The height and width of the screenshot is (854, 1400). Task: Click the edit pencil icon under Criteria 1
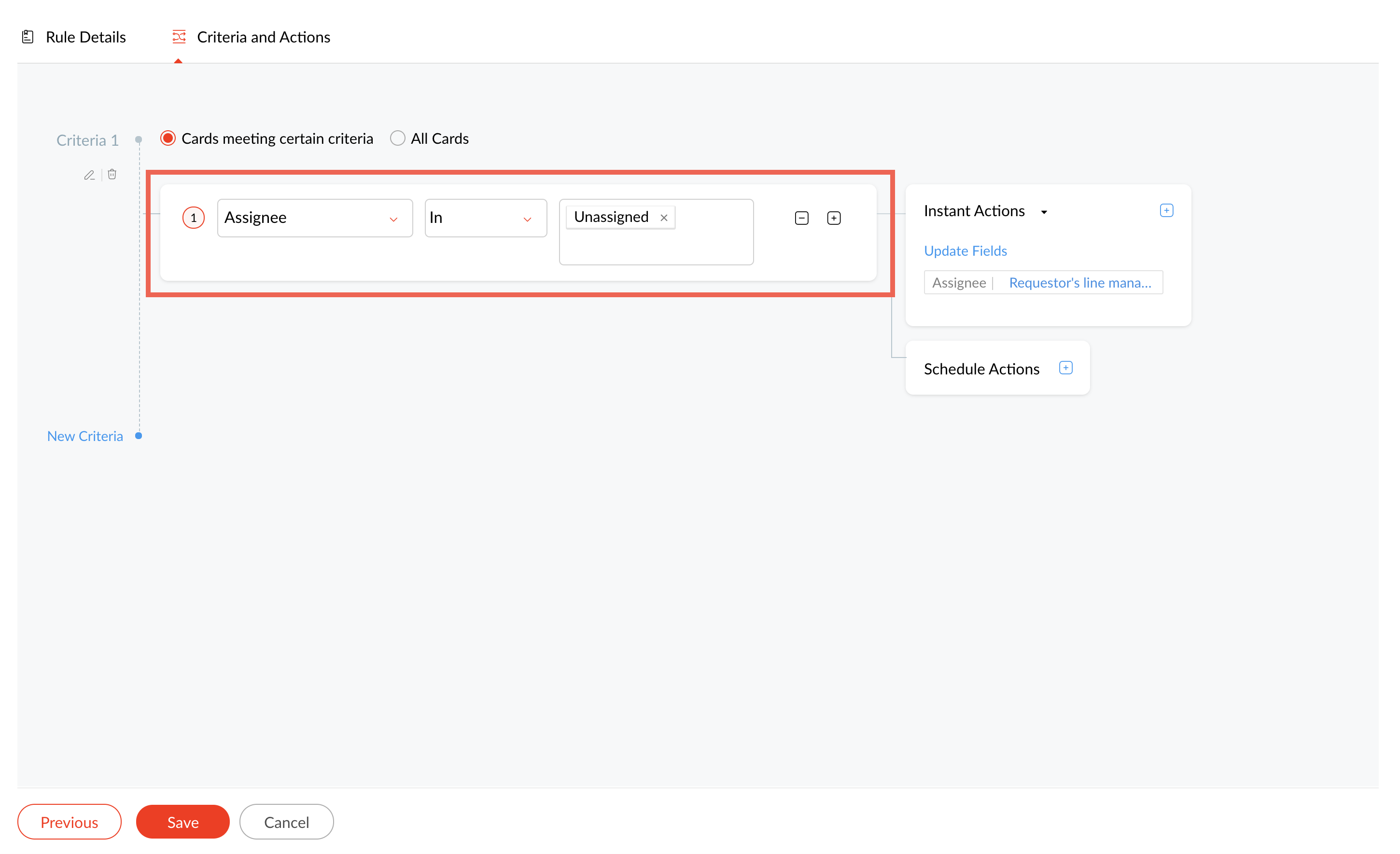(89, 175)
